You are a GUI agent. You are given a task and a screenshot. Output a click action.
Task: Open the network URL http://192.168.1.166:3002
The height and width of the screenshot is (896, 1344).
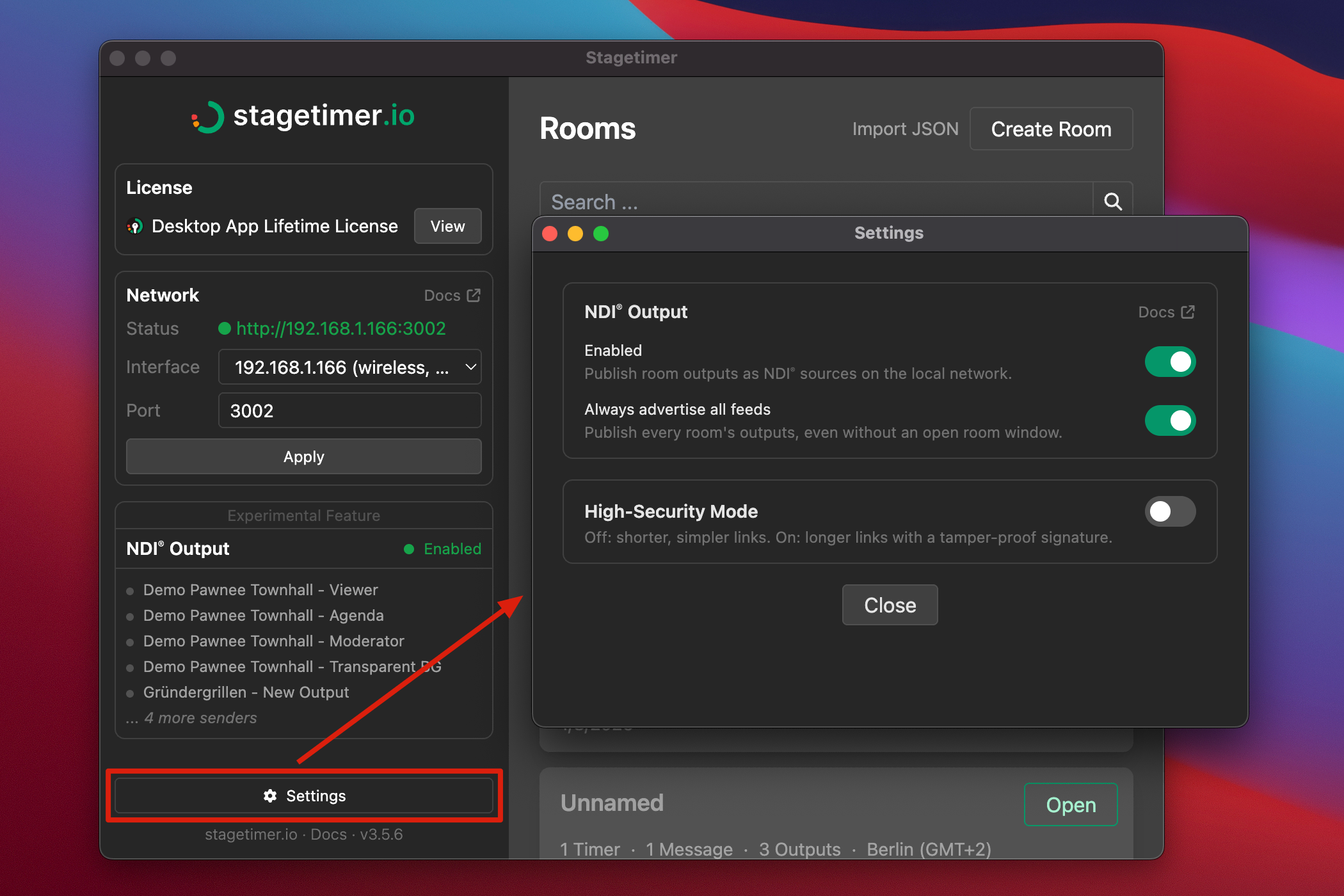point(341,328)
